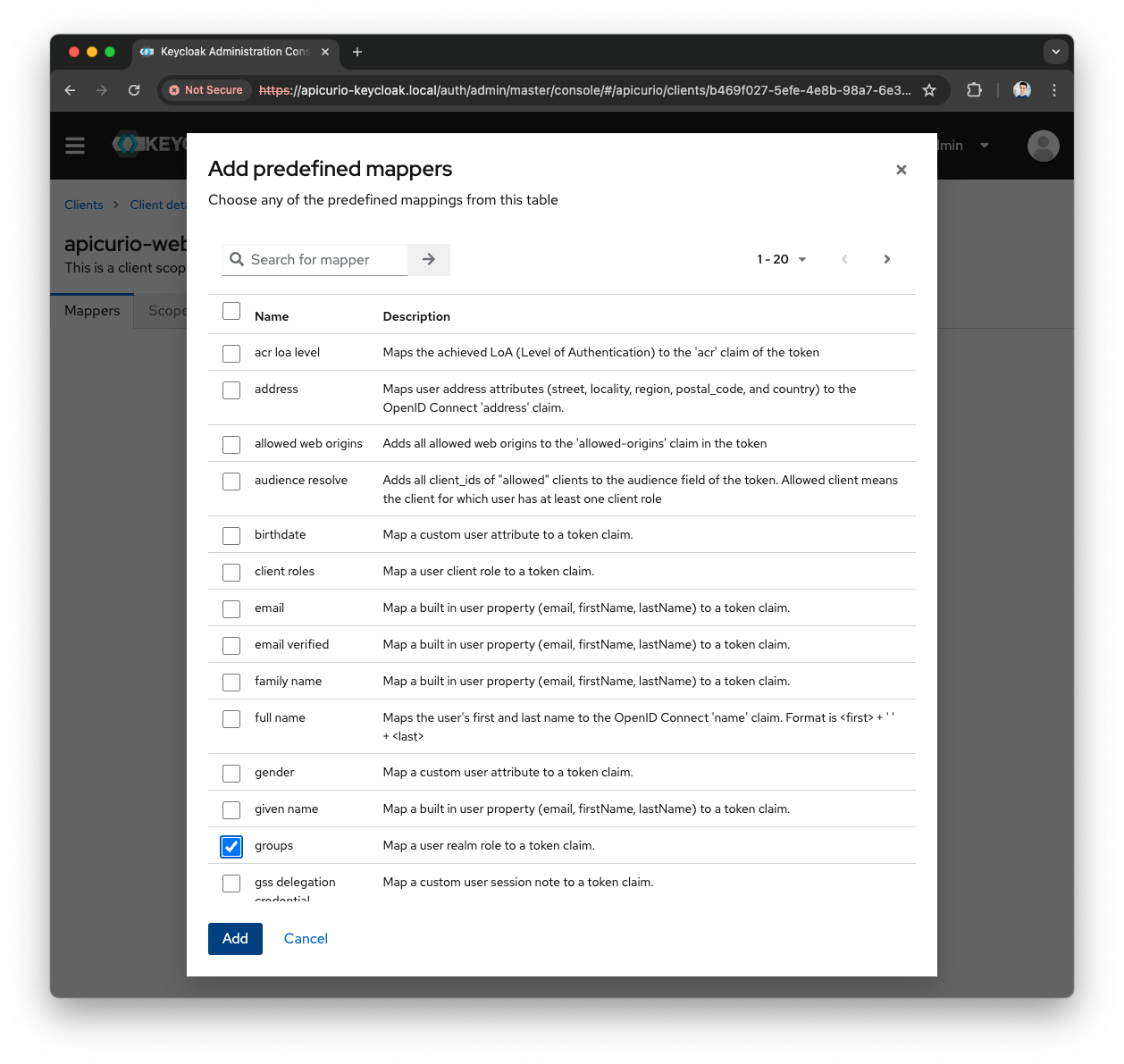The height and width of the screenshot is (1064, 1124).
Task: Click the Add button
Action: [235, 938]
